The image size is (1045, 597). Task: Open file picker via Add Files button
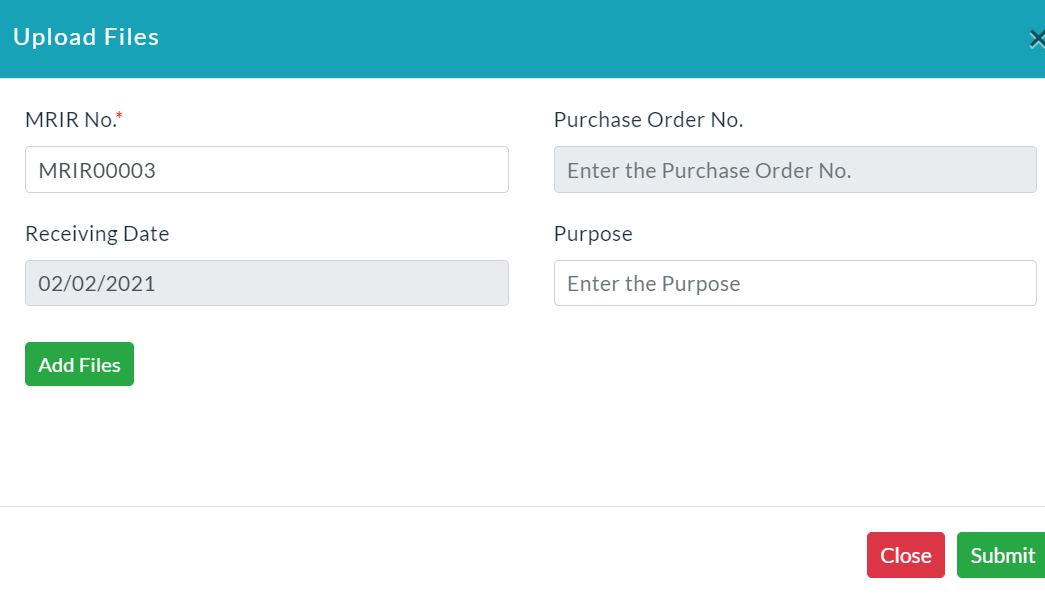point(79,364)
